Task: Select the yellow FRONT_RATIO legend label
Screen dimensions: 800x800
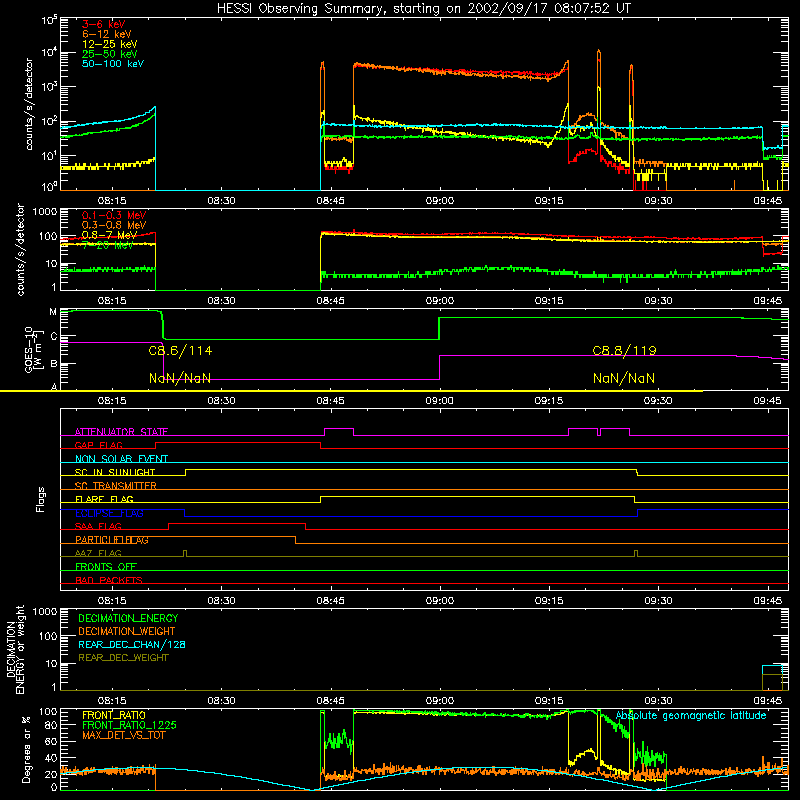Action: coord(114,715)
